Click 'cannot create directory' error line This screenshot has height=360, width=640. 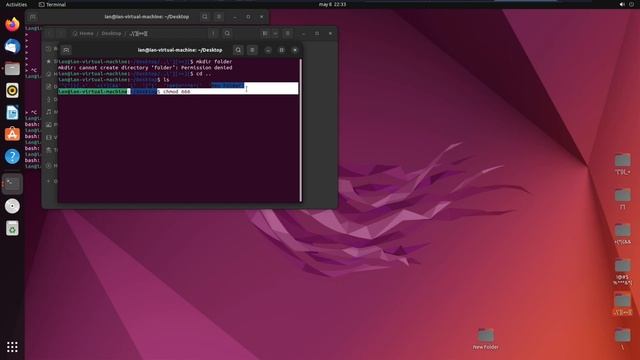point(145,68)
